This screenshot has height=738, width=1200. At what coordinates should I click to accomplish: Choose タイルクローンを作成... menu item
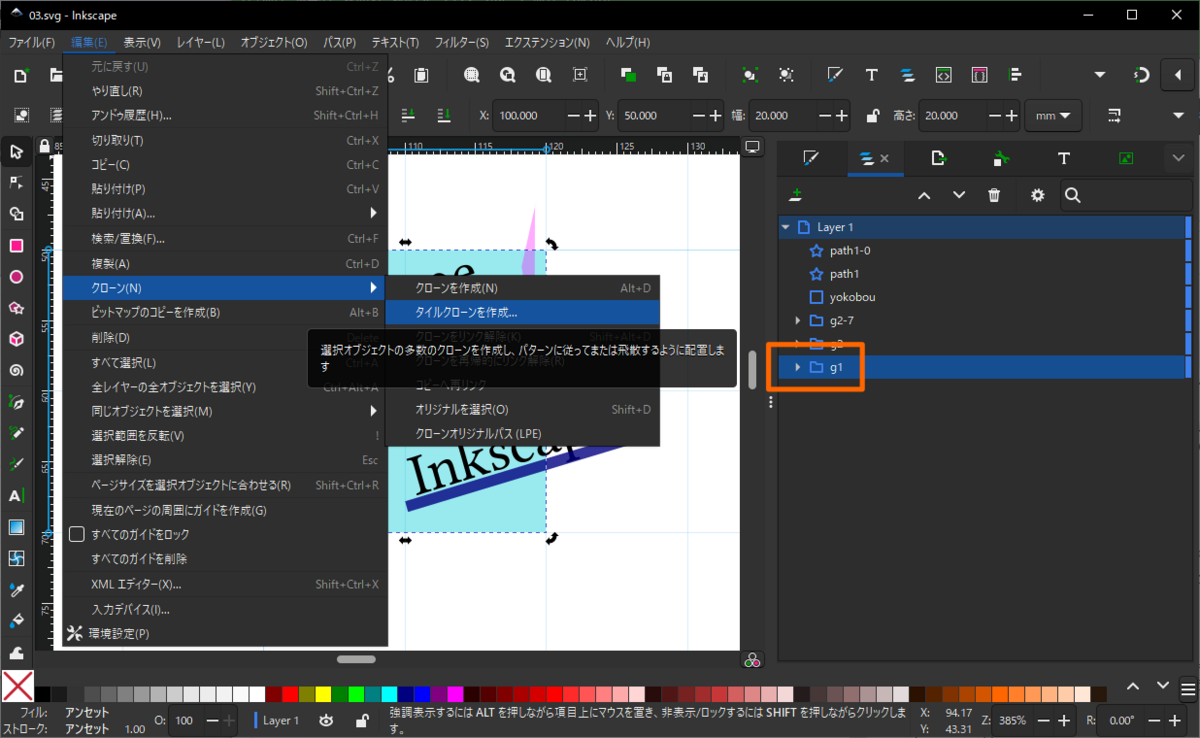point(523,312)
